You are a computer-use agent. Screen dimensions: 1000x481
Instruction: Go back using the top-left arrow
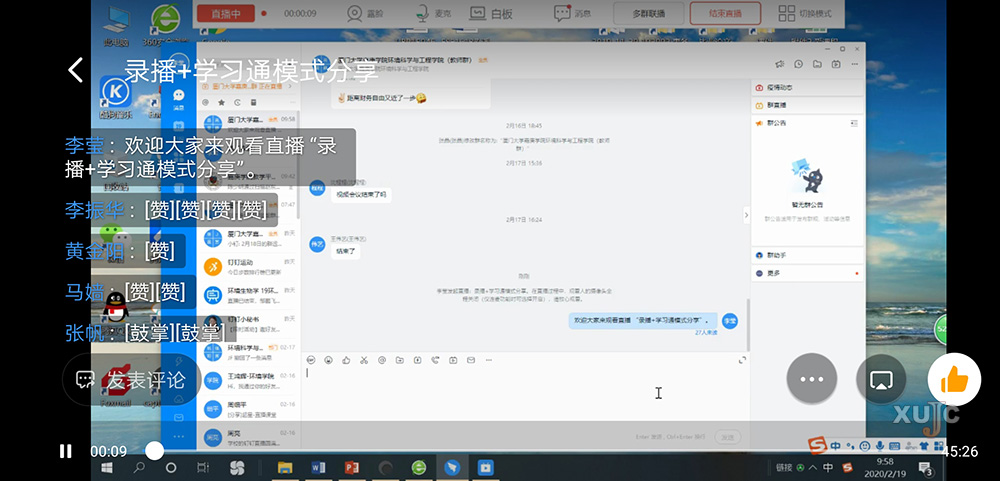(x=75, y=70)
